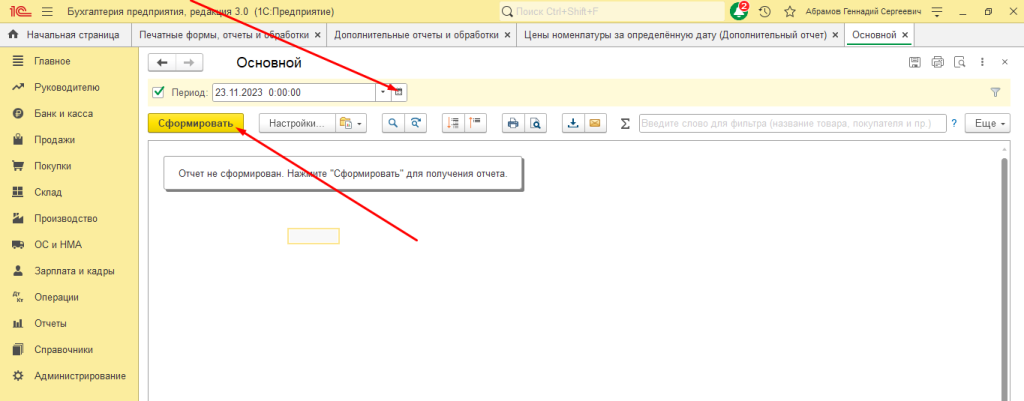
Task: Open the Еще dropdown menu
Action: pyautogui.click(x=987, y=124)
